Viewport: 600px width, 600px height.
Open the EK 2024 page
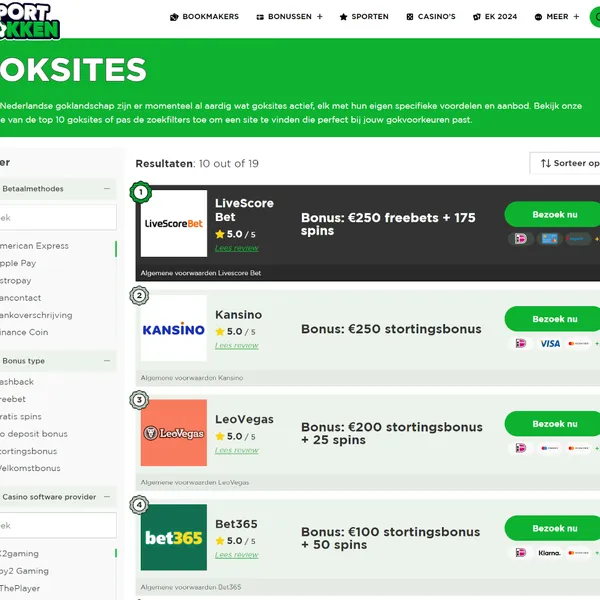[x=495, y=17]
